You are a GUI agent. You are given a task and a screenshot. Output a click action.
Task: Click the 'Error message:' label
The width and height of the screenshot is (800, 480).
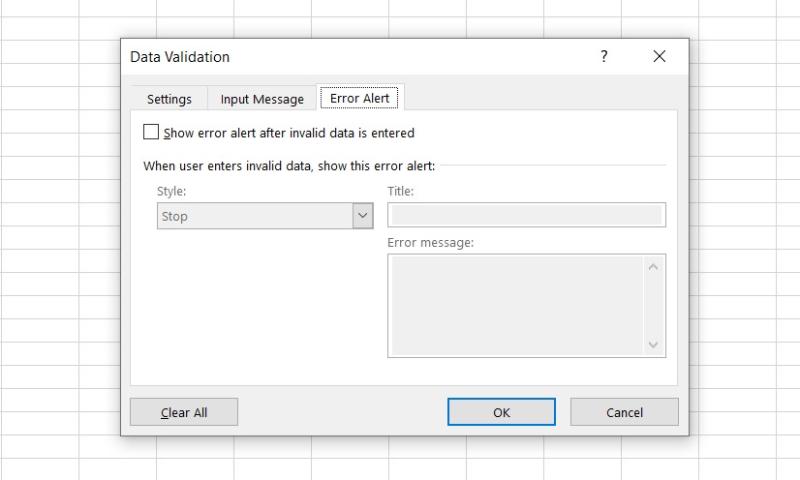tap(431, 242)
